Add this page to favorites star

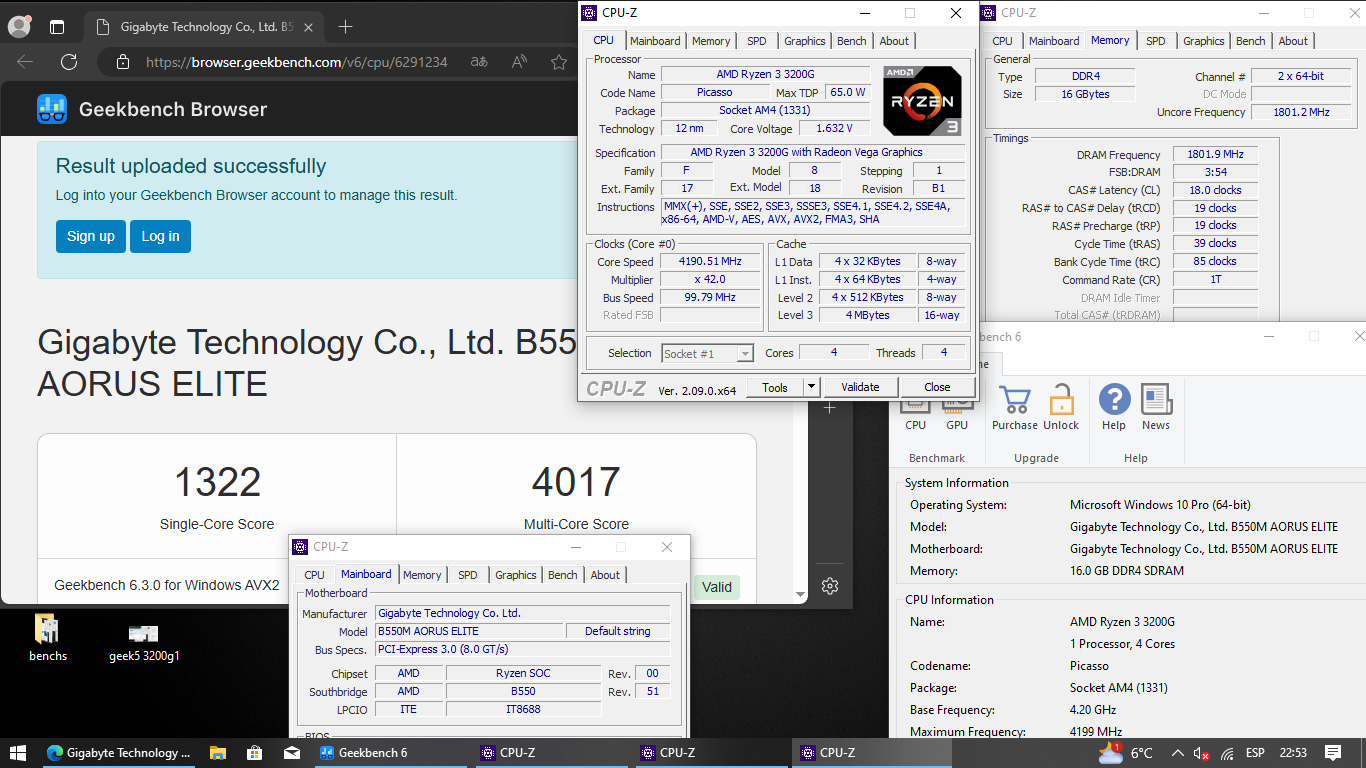point(559,62)
